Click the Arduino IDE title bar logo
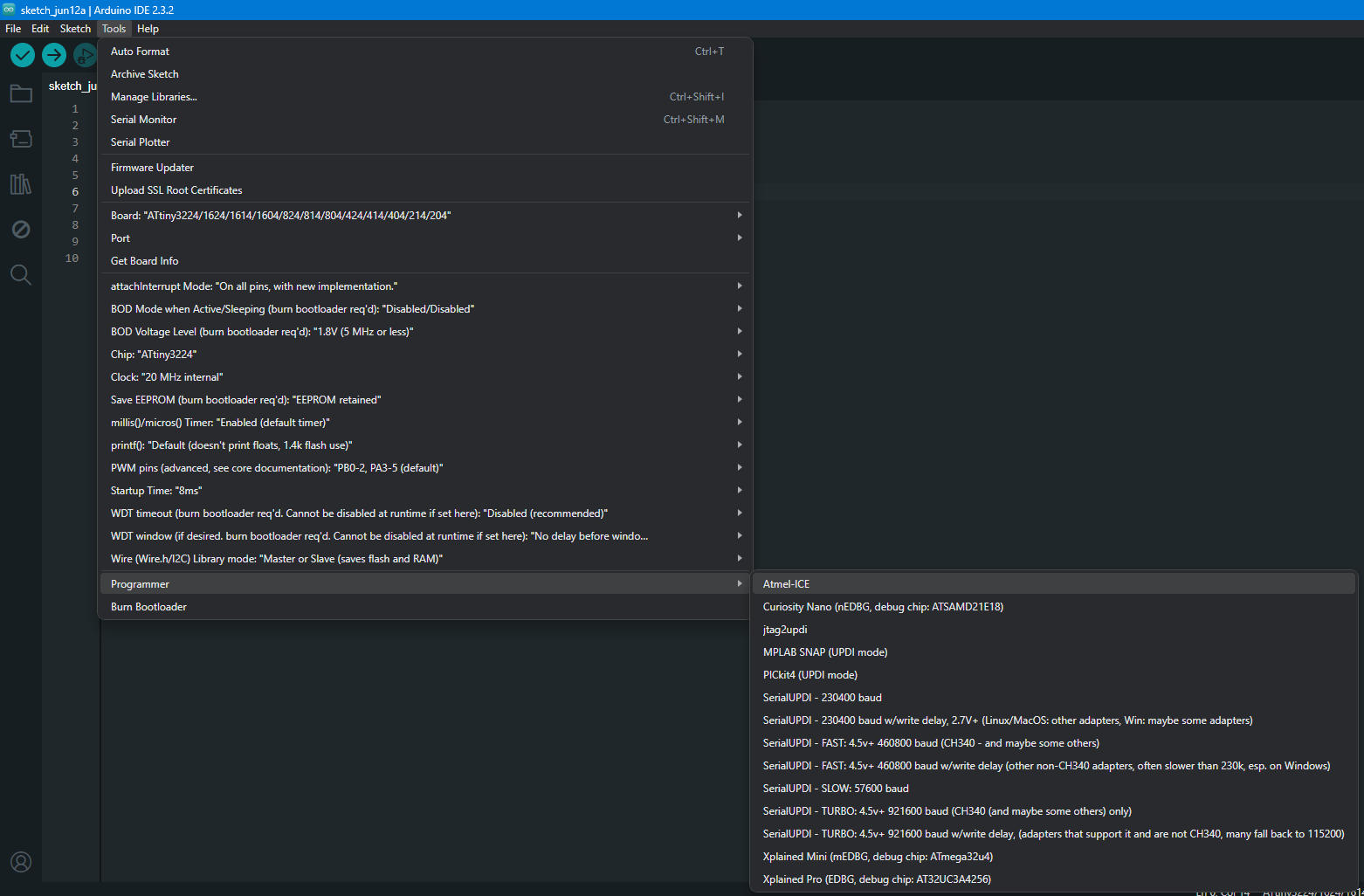The width and height of the screenshot is (1364, 896). (9, 10)
